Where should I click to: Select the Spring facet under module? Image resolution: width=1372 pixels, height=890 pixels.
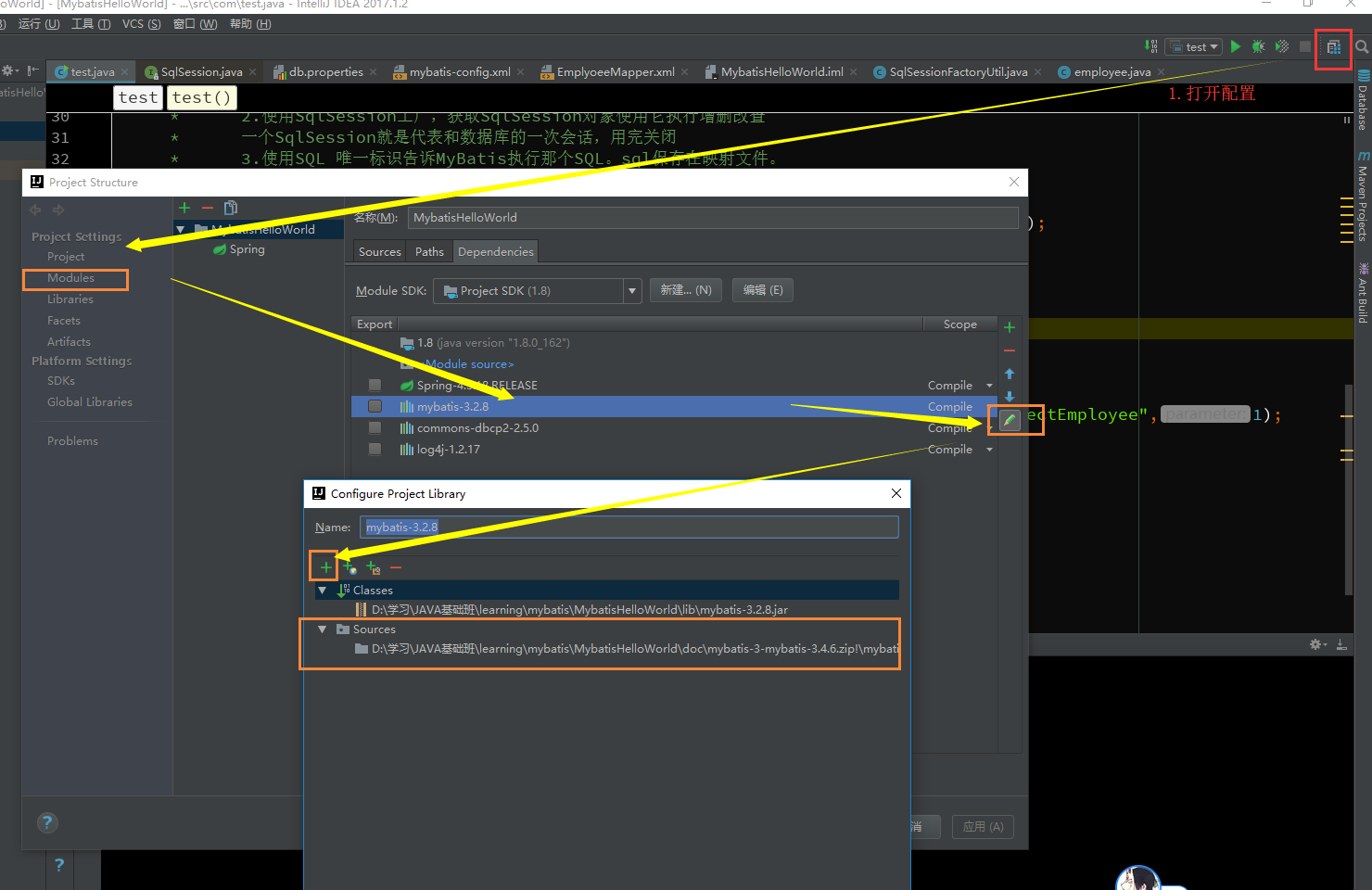(x=247, y=249)
